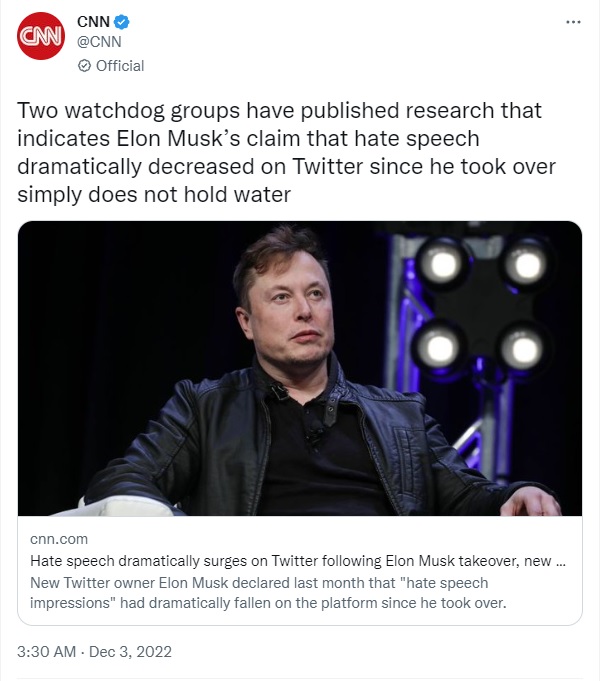Open the "Hate speech dramatically surges" headline

pyautogui.click(x=298, y=561)
